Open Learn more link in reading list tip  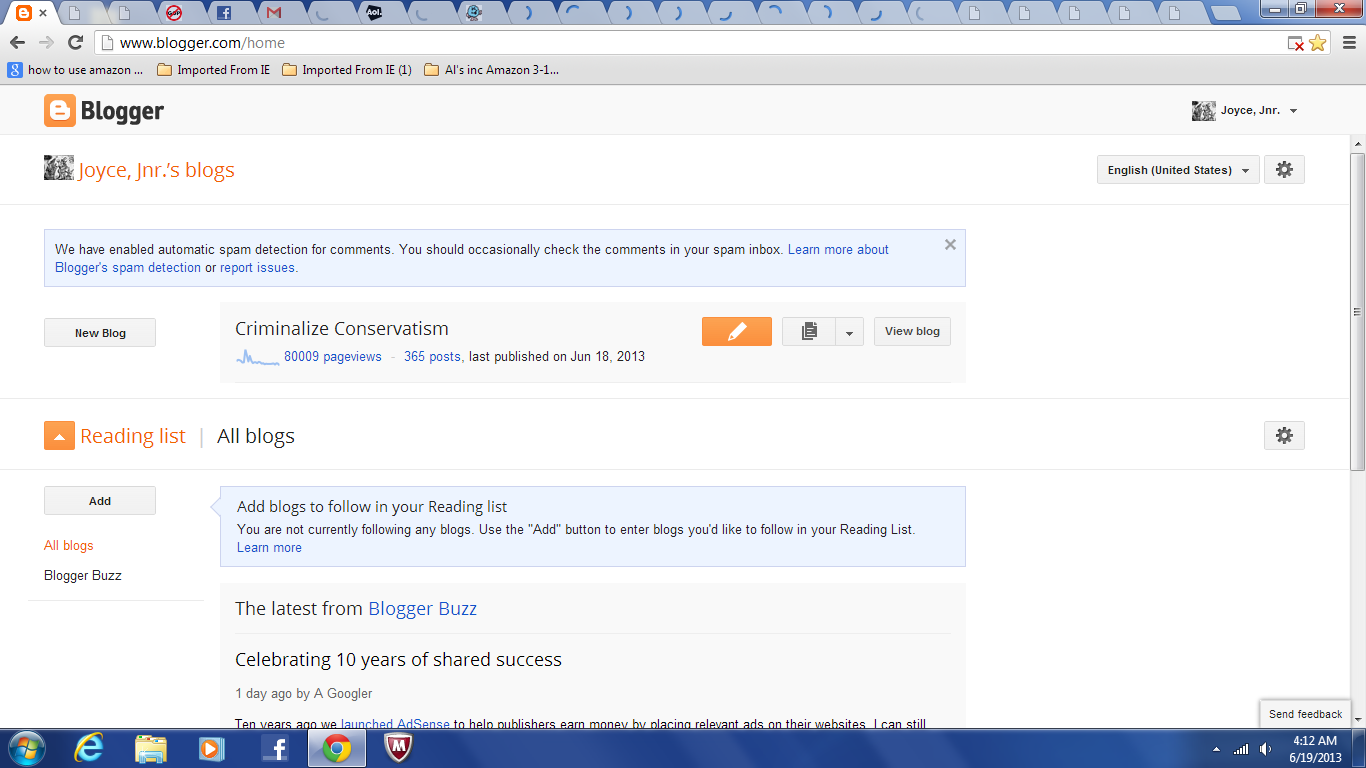(x=269, y=547)
